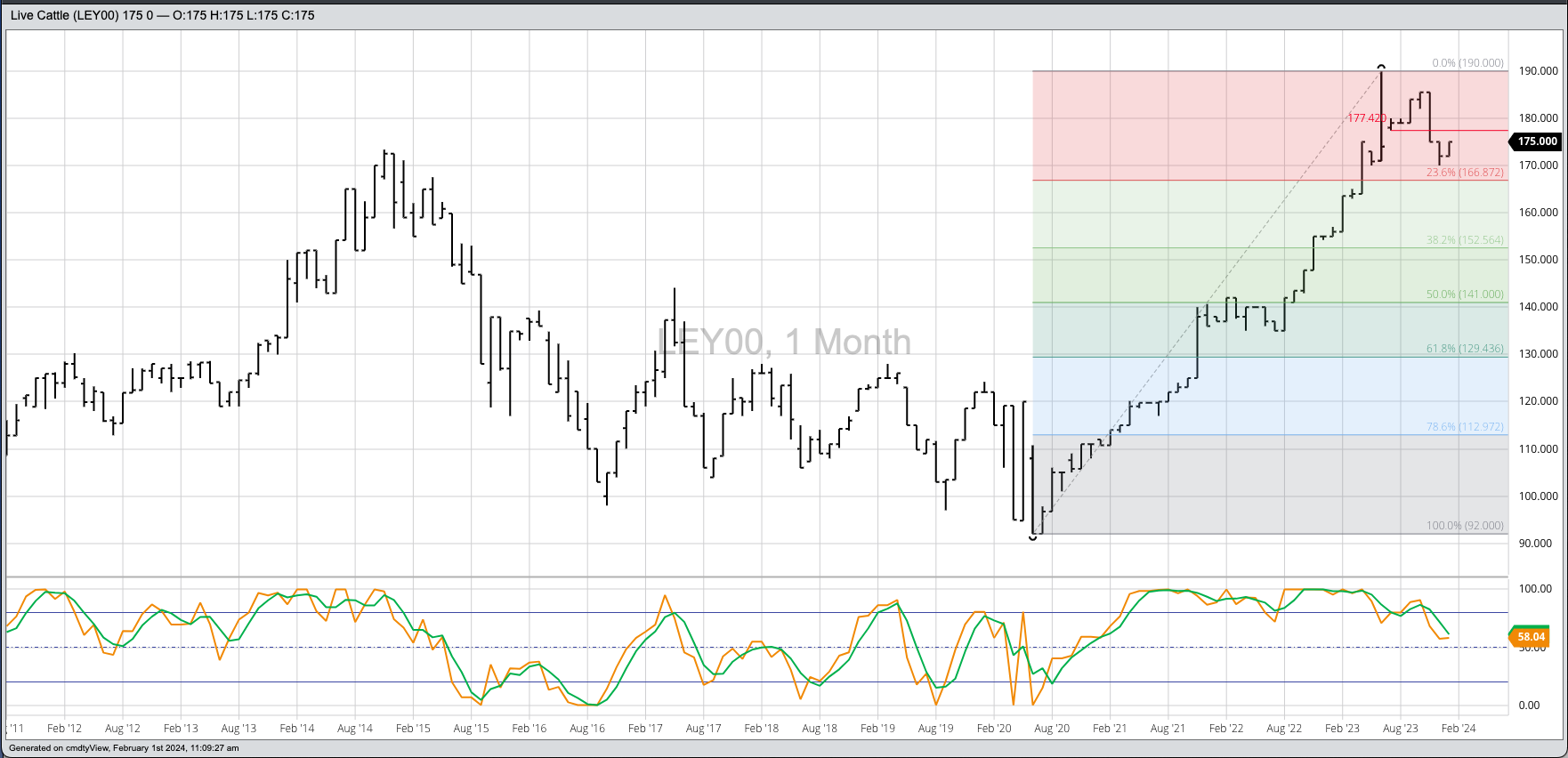
Task: Click the 100.00 stochastic axis label
Action: click(1534, 589)
